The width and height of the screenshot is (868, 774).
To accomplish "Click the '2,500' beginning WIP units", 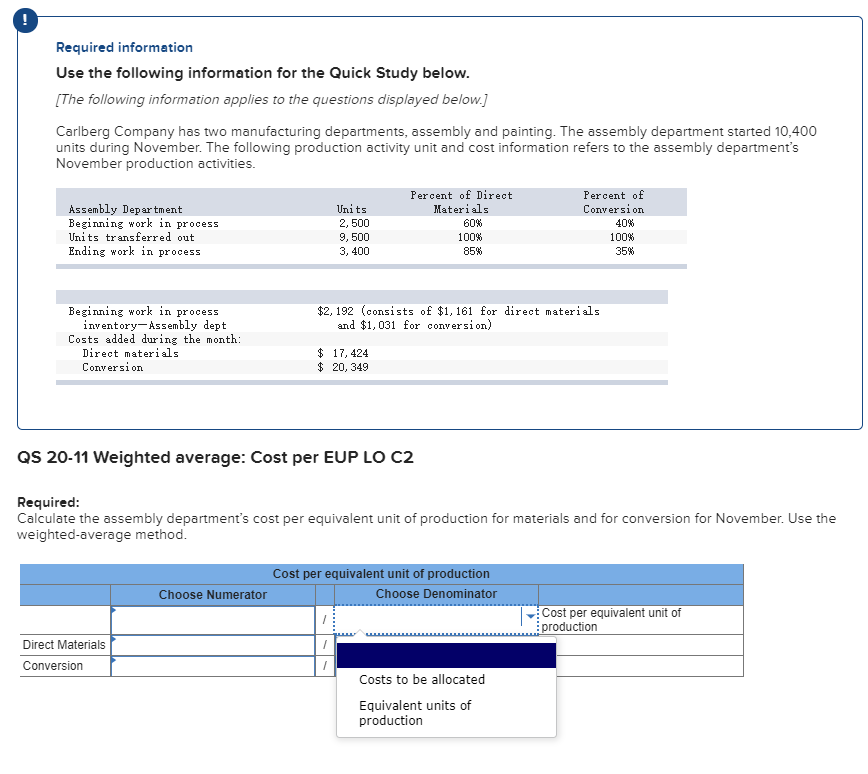I will pyautogui.click(x=354, y=223).
